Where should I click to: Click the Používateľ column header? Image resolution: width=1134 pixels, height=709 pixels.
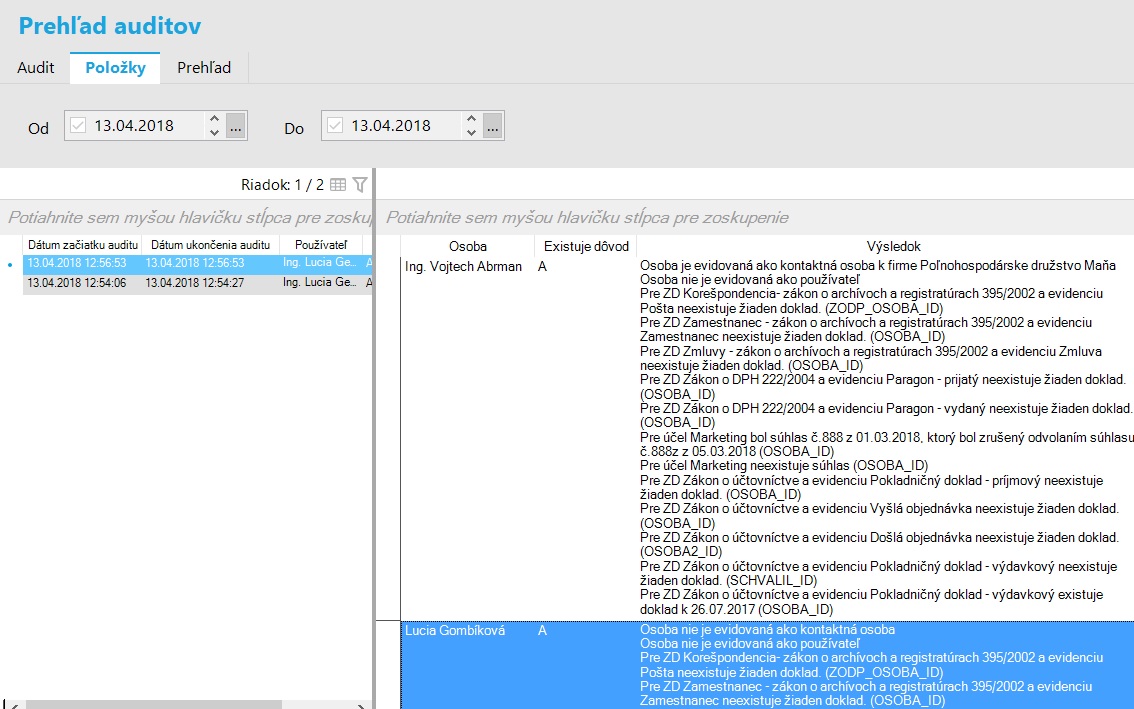pyautogui.click(x=321, y=245)
